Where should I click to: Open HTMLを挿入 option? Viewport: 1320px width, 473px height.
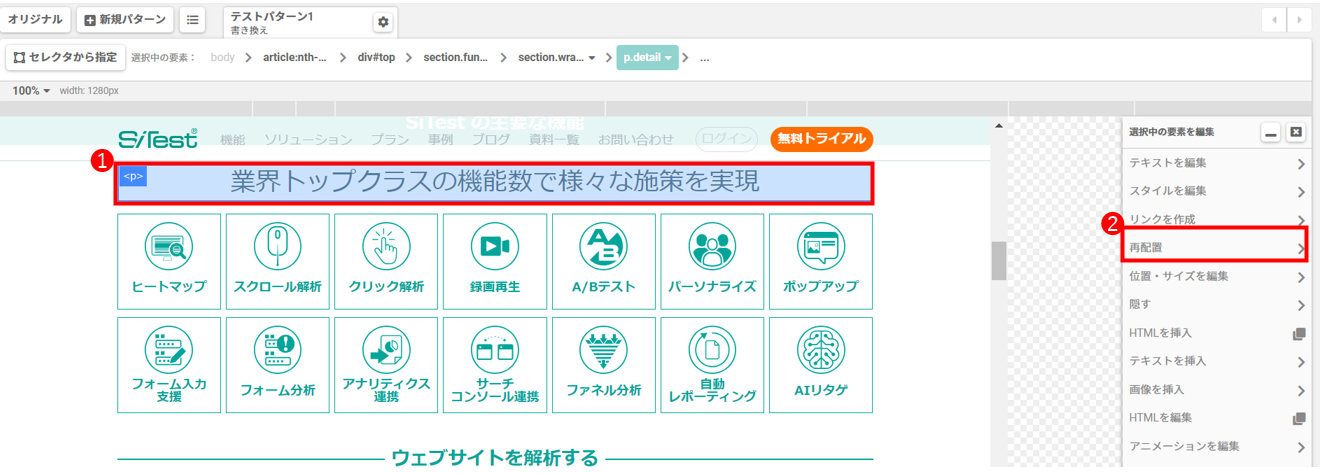coord(1216,333)
